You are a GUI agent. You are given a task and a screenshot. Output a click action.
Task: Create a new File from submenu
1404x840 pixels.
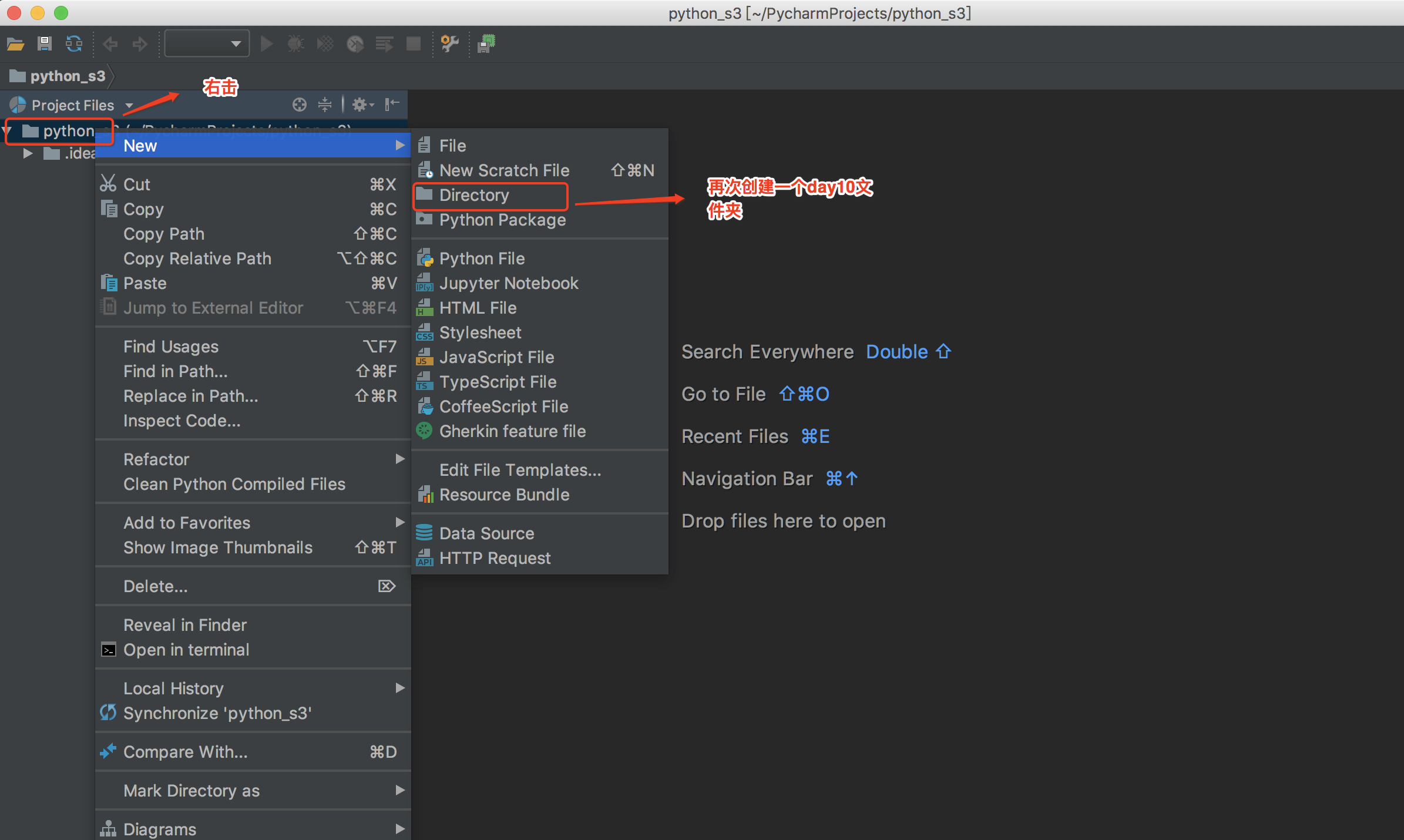(540, 146)
